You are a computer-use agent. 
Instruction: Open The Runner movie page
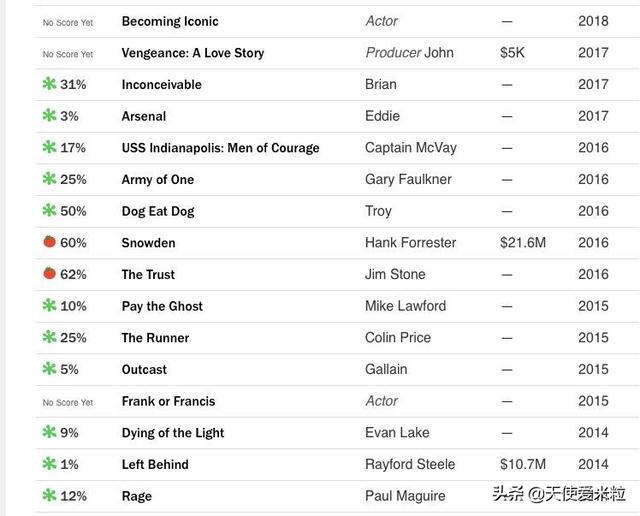(155, 338)
